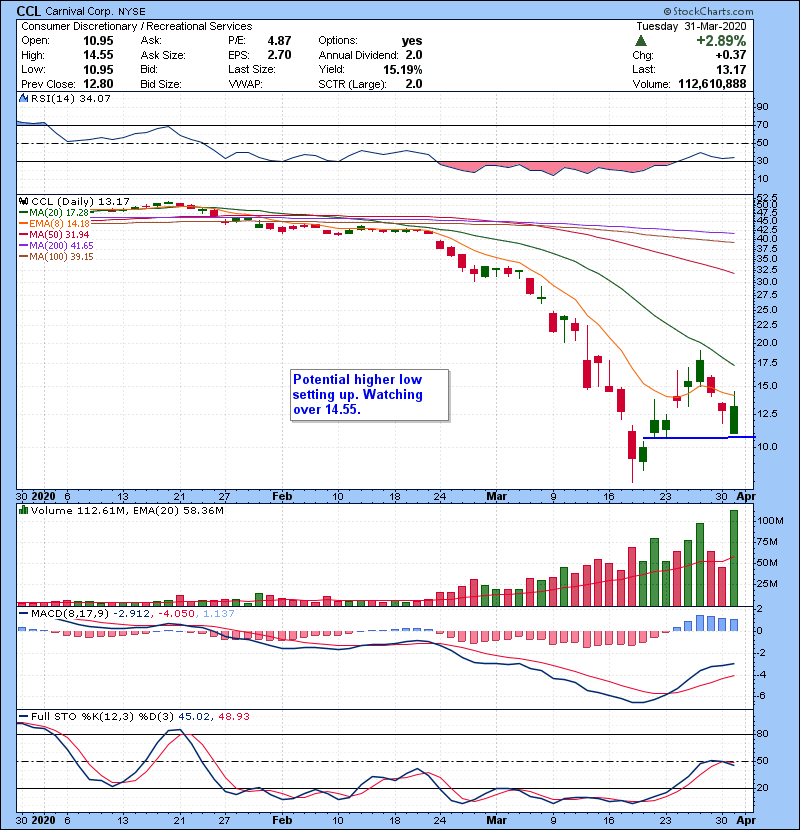800x830 pixels.
Task: Click the candlestick icon beside CCL (Daily)
Action: (x=23, y=202)
